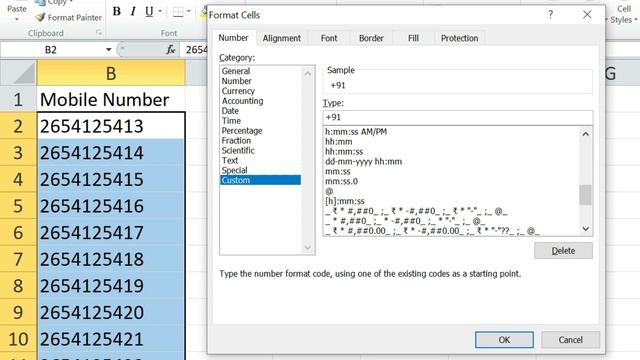Toggle Bold formatting in the ribbon

coord(116,11)
